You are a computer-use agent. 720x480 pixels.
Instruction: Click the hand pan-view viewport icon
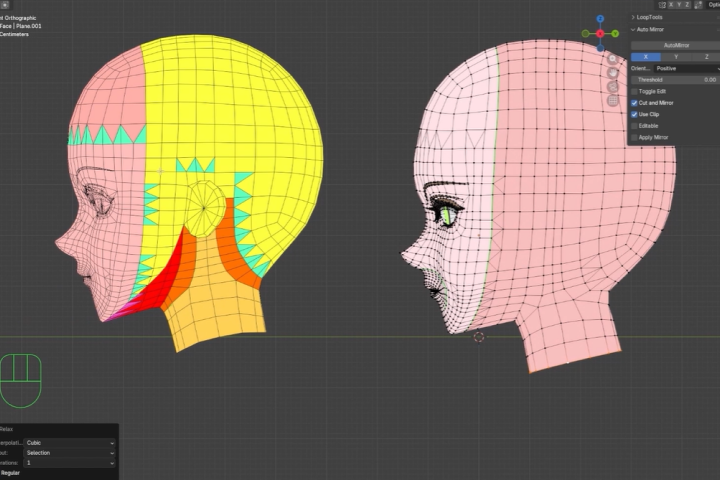613,73
